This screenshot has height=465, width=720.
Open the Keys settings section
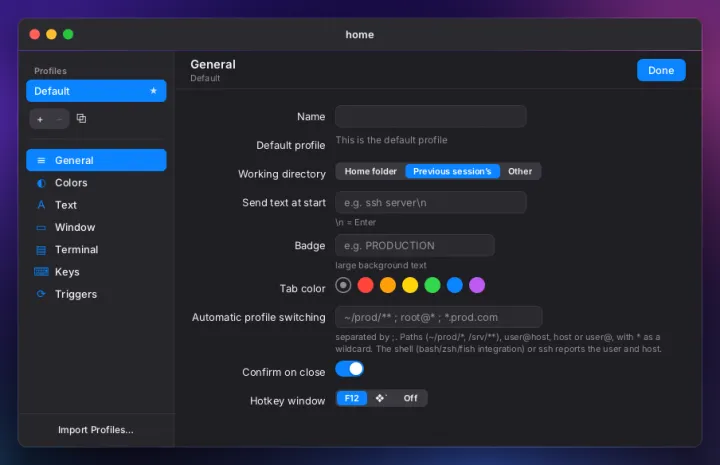tap(96, 272)
